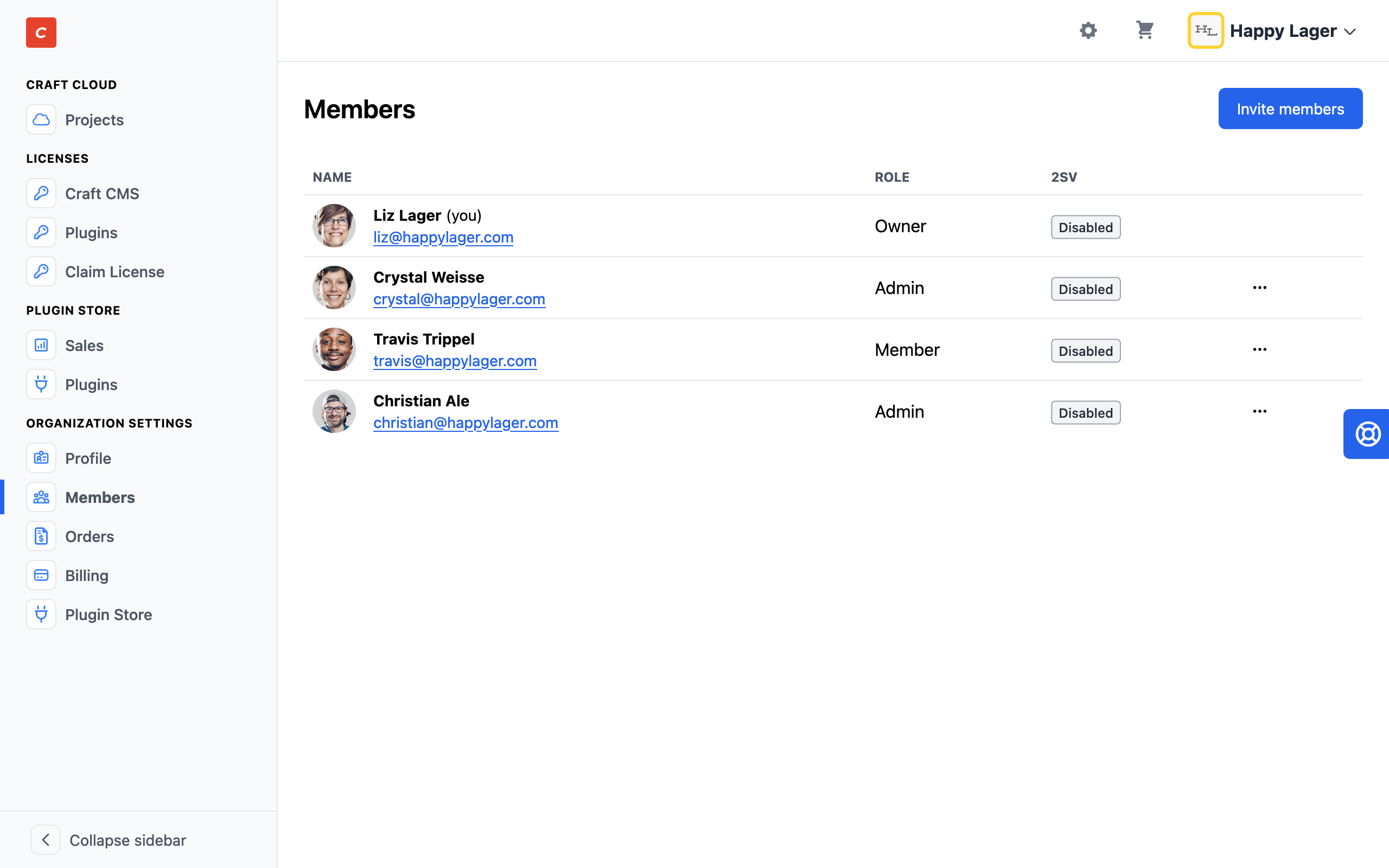Open the shopping cart icon
This screenshot has width=1389, height=868.
(1144, 30)
